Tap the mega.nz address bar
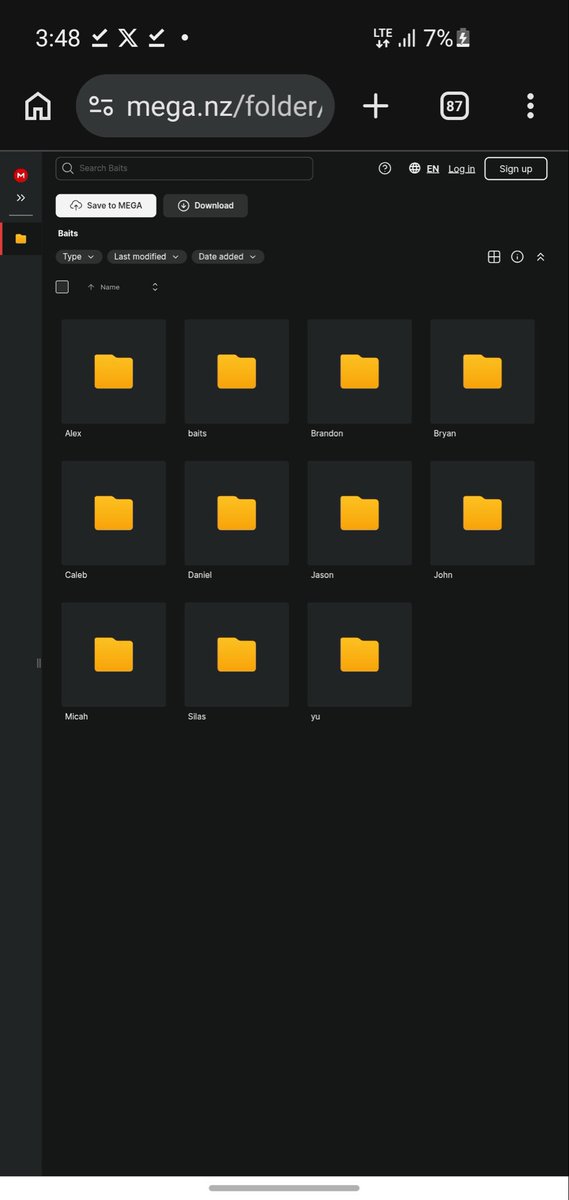Screen dimensions: 569x1200 coord(205,106)
